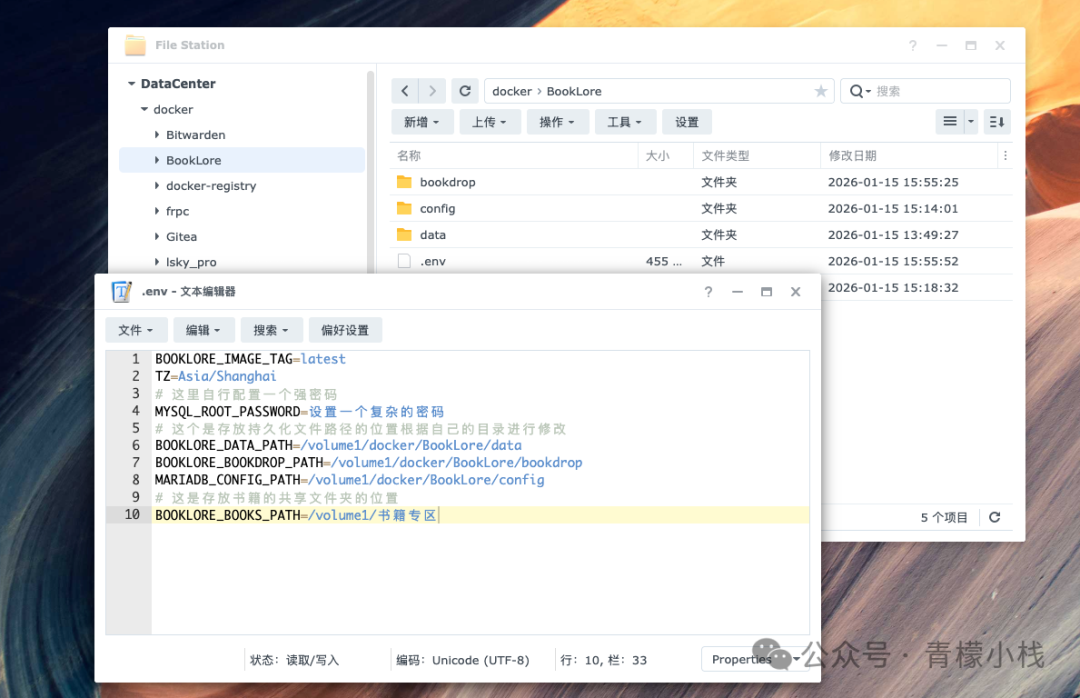
Task: Open the 操作 dropdown menu
Action: pyautogui.click(x=558, y=121)
